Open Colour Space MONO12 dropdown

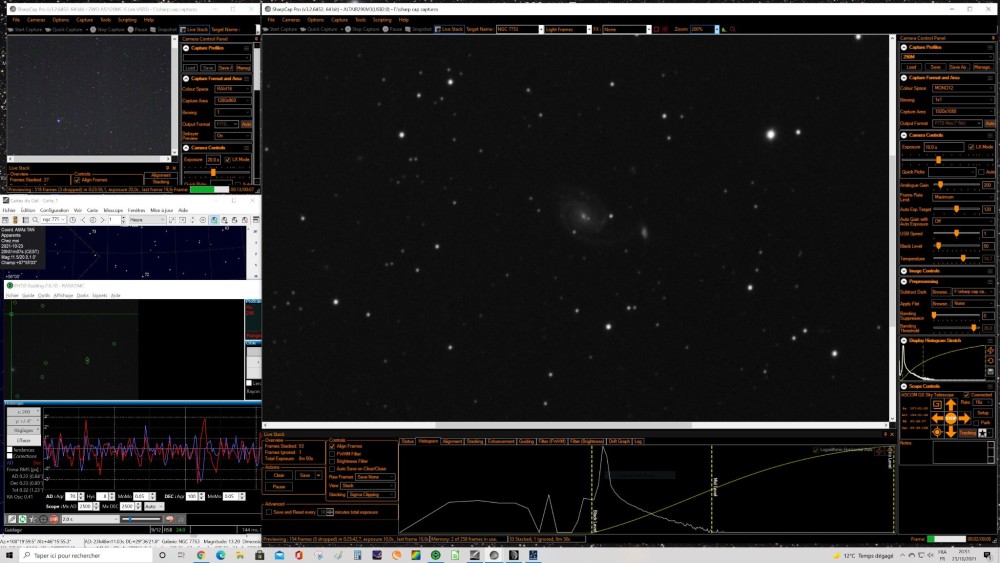pyautogui.click(x=962, y=88)
